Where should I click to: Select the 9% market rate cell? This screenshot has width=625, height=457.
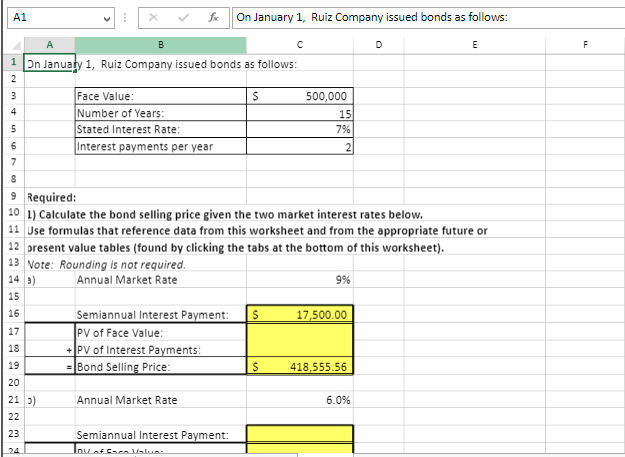pos(300,280)
